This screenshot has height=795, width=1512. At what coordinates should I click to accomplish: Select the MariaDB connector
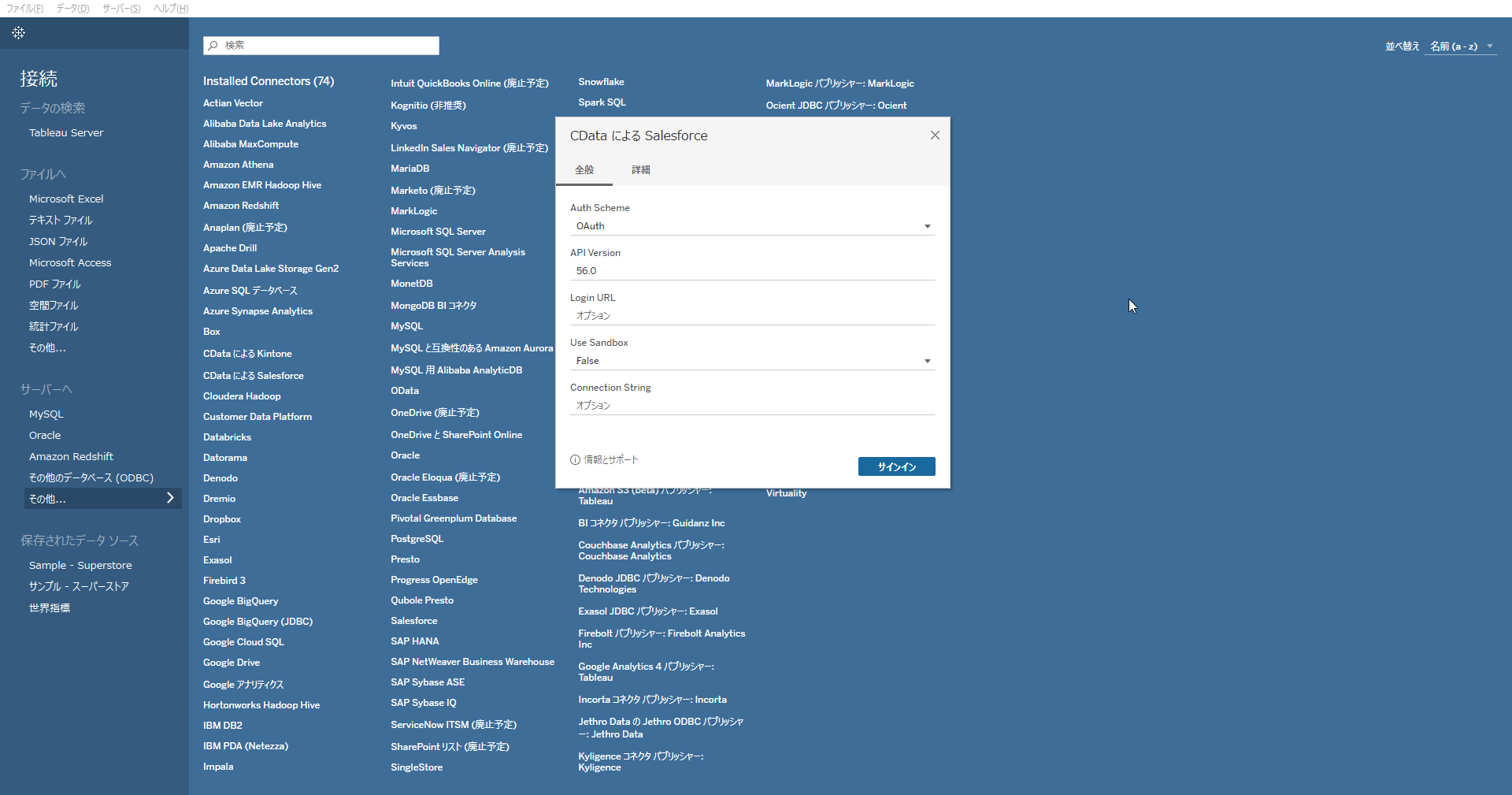tap(410, 169)
